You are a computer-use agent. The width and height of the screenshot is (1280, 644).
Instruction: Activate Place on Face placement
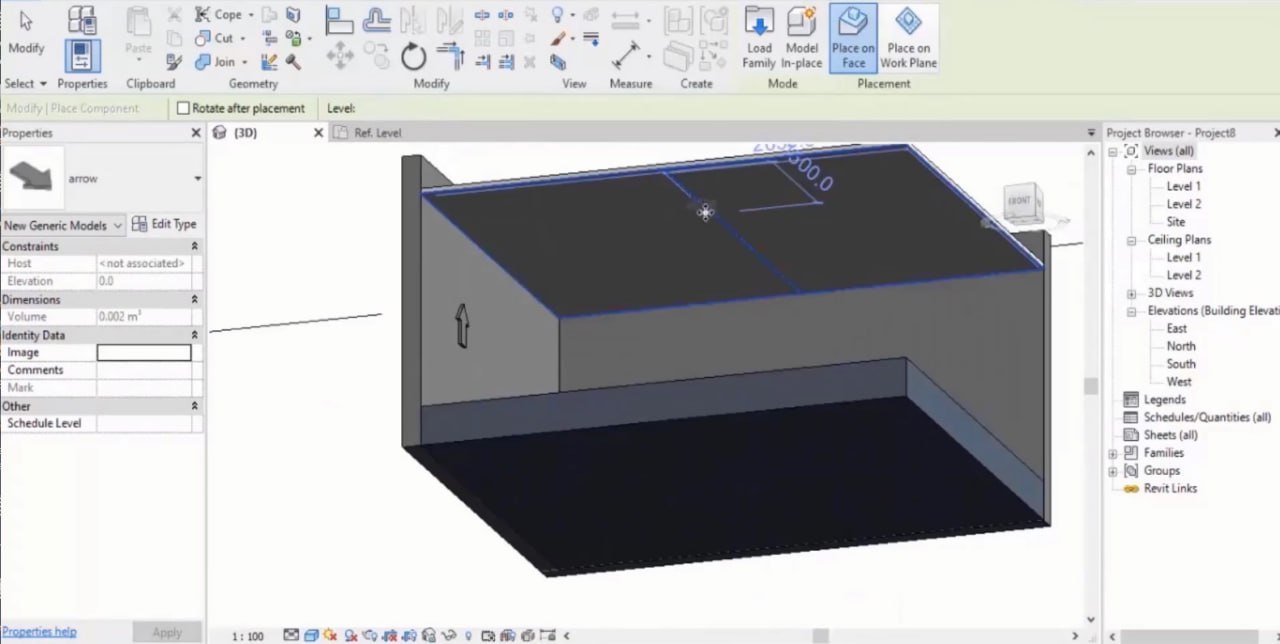tap(853, 38)
